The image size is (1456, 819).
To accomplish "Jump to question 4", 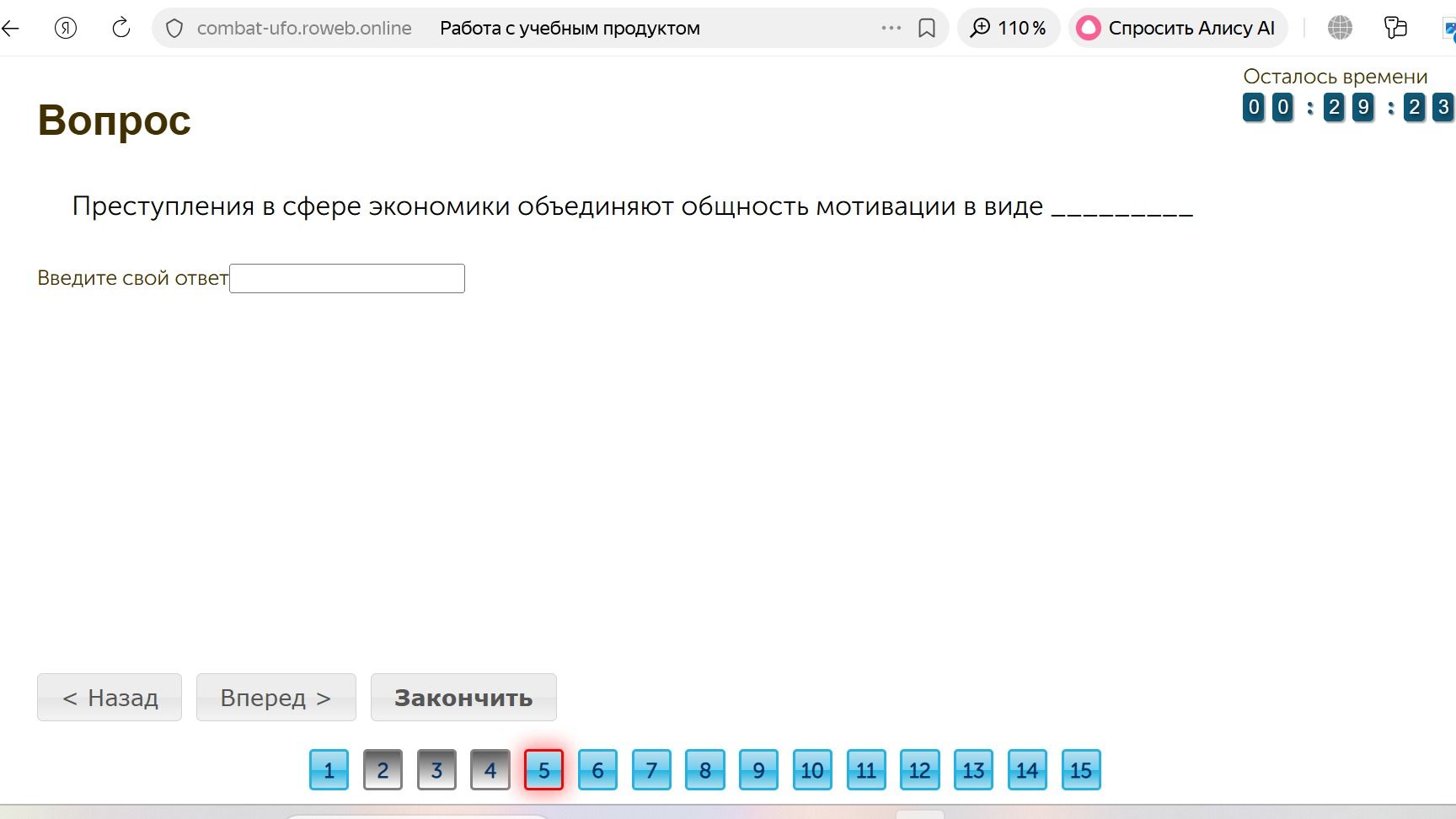I will click(490, 770).
